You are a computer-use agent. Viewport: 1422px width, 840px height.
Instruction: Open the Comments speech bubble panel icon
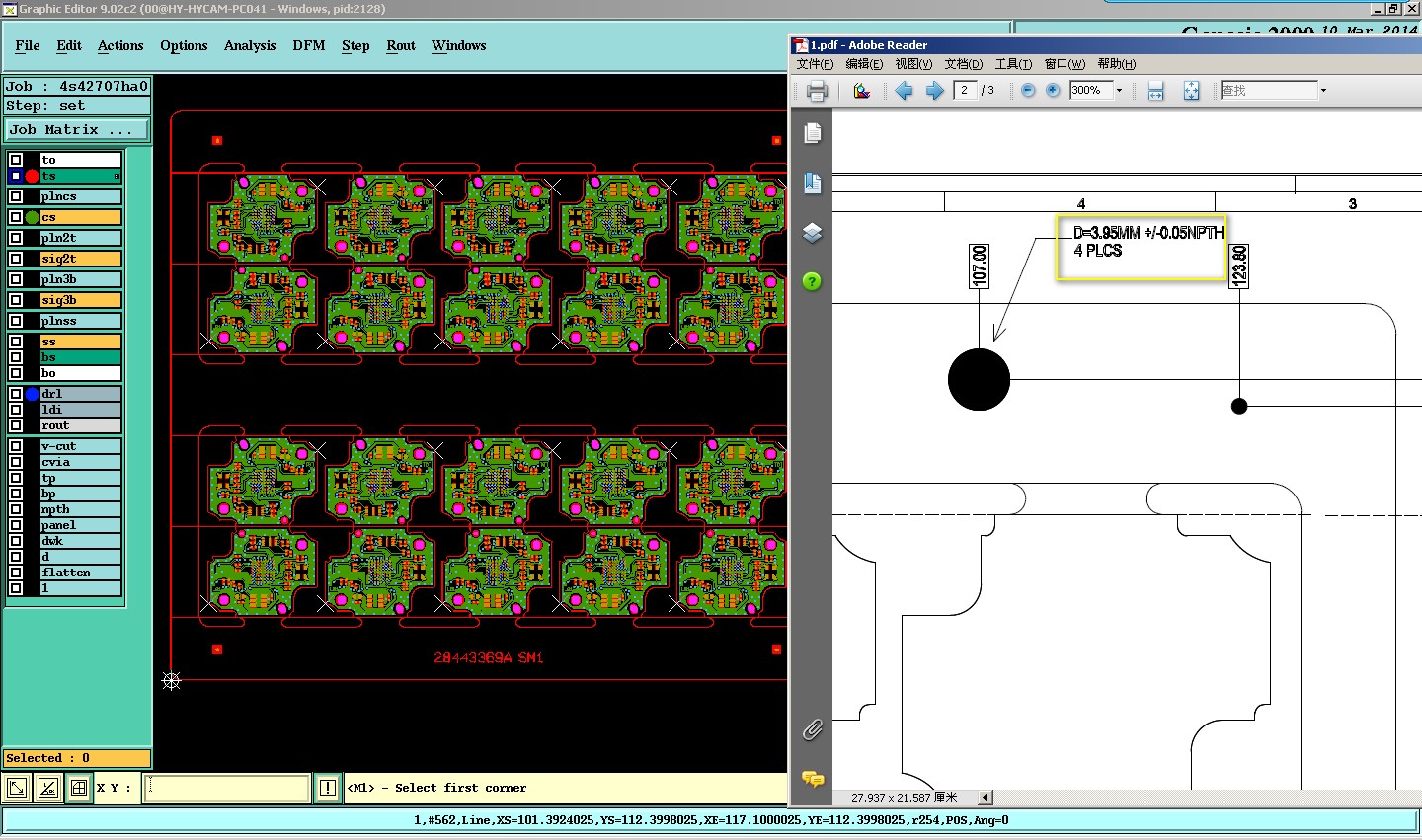tap(813, 779)
